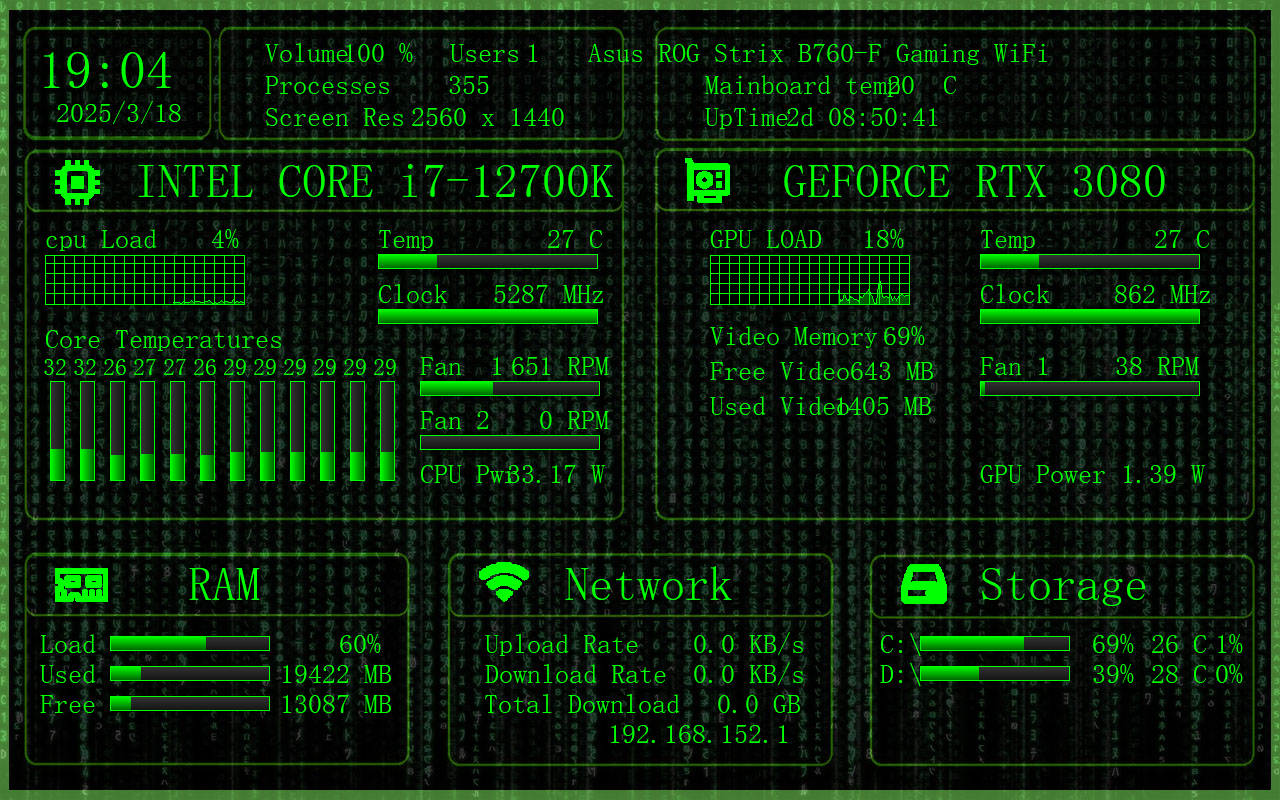
Task: Click the 192.168.152.1 IP address
Action: (699, 735)
